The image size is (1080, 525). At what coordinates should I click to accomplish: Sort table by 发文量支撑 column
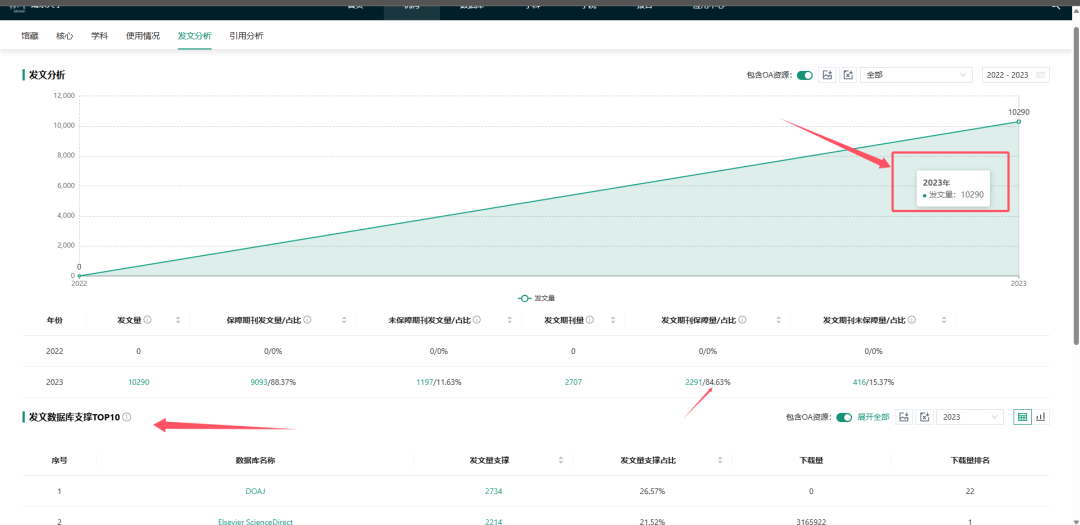(x=560, y=460)
